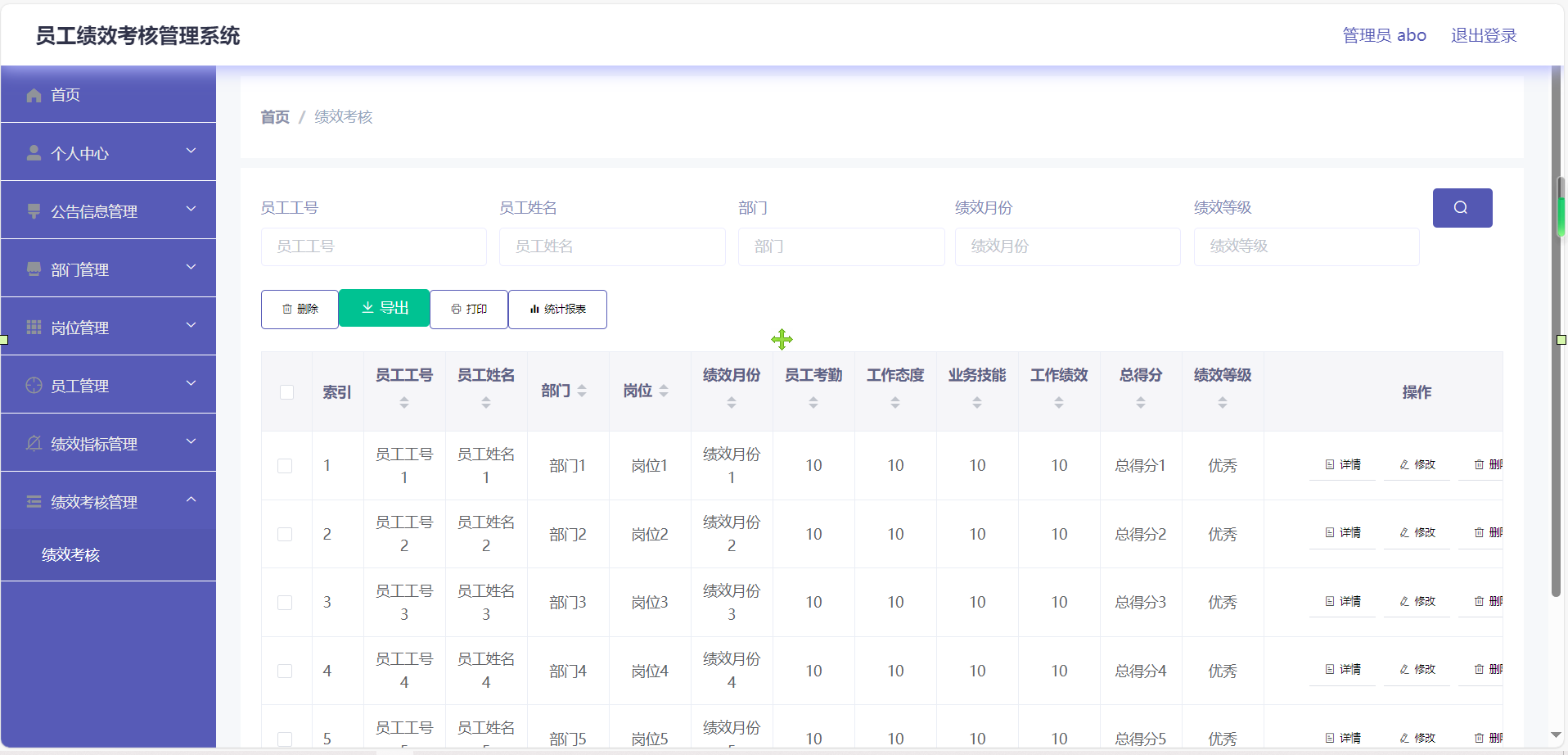Click the 个人中心 user icon
Image resolution: width=1568 pixels, height=755 pixels.
[x=34, y=153]
